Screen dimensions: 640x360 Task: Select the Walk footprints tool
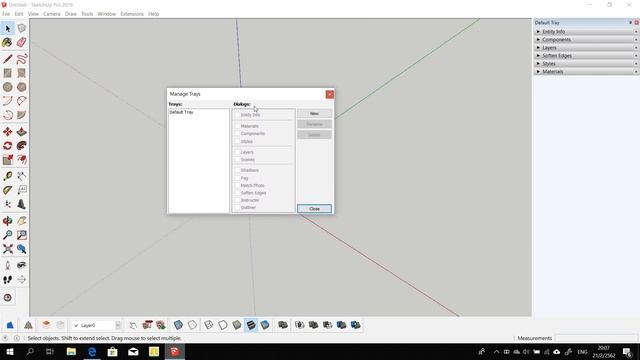[8, 280]
